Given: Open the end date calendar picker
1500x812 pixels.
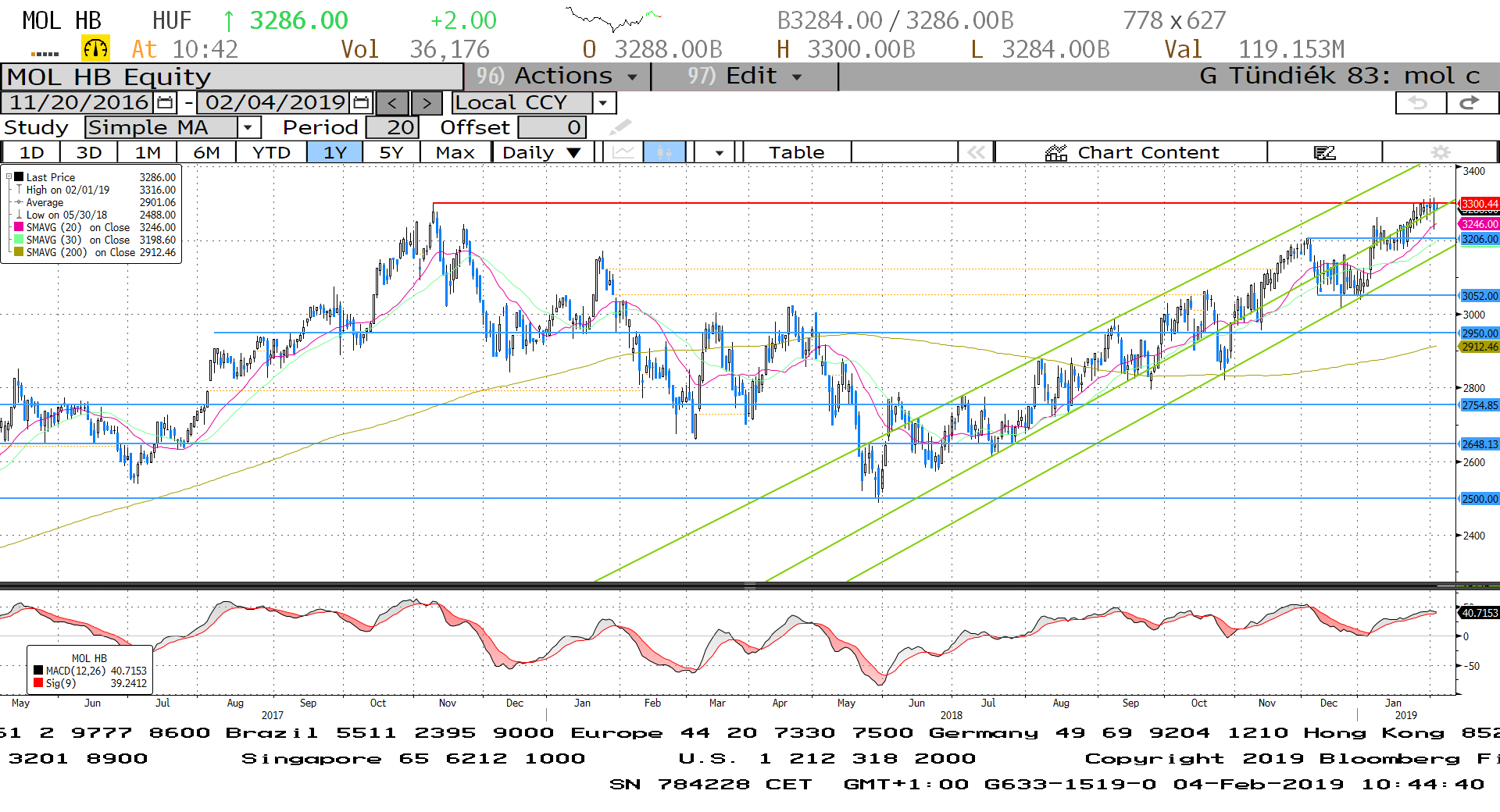Looking at the screenshot, I should (361, 102).
